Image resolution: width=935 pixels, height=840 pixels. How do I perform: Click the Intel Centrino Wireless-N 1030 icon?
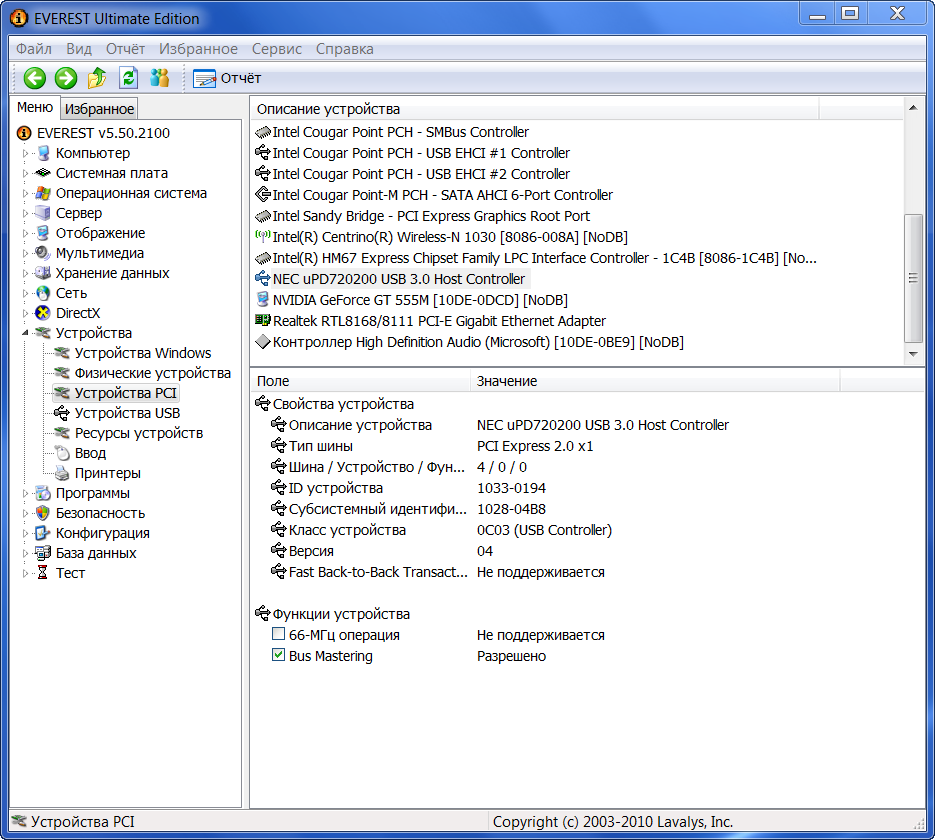coord(263,237)
